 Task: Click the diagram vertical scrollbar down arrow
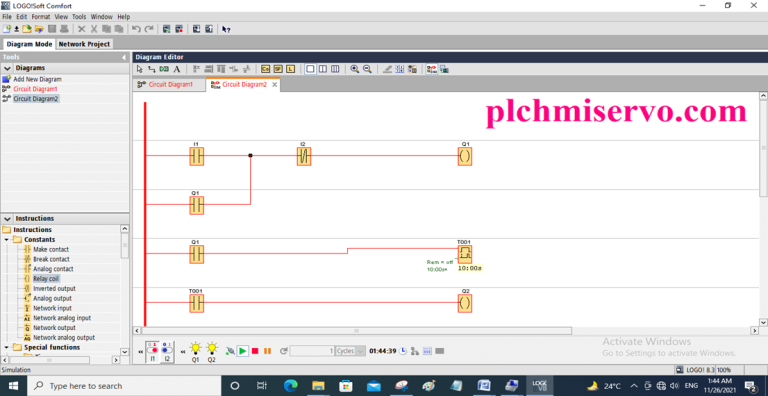(763, 322)
